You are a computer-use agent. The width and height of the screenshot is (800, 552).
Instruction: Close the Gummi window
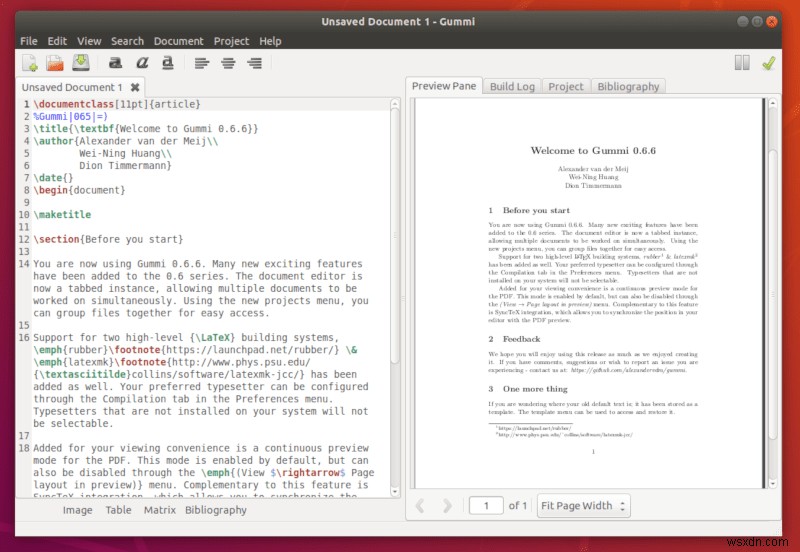[772, 21]
